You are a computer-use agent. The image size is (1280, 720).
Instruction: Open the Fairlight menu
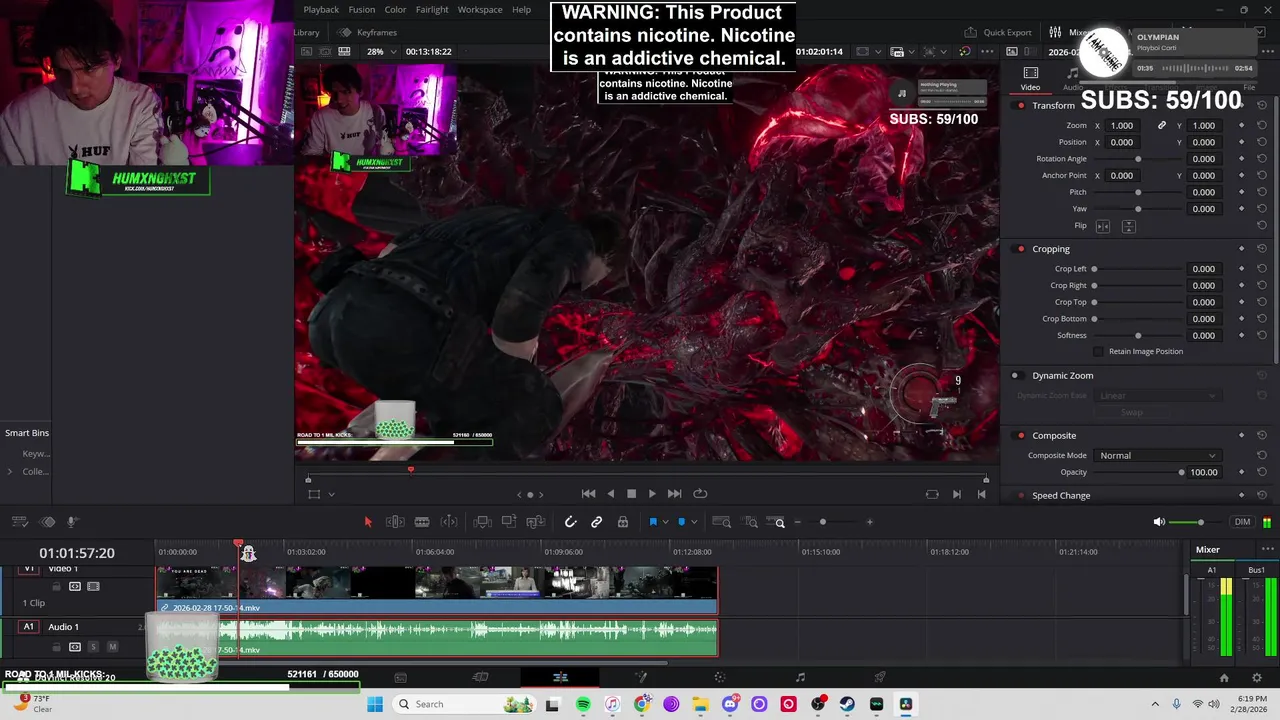[x=432, y=10]
